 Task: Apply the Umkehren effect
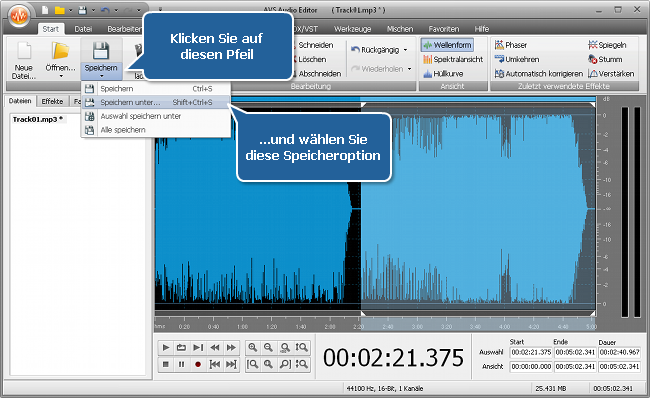[x=517, y=59]
